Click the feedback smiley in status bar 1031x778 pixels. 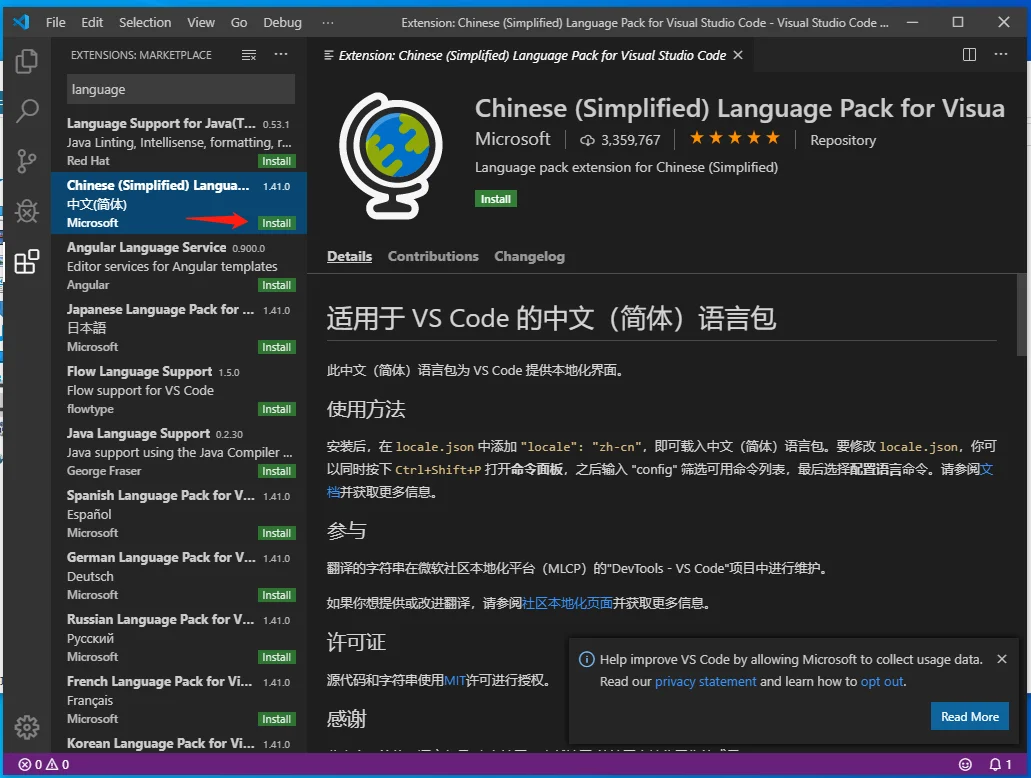[x=965, y=764]
